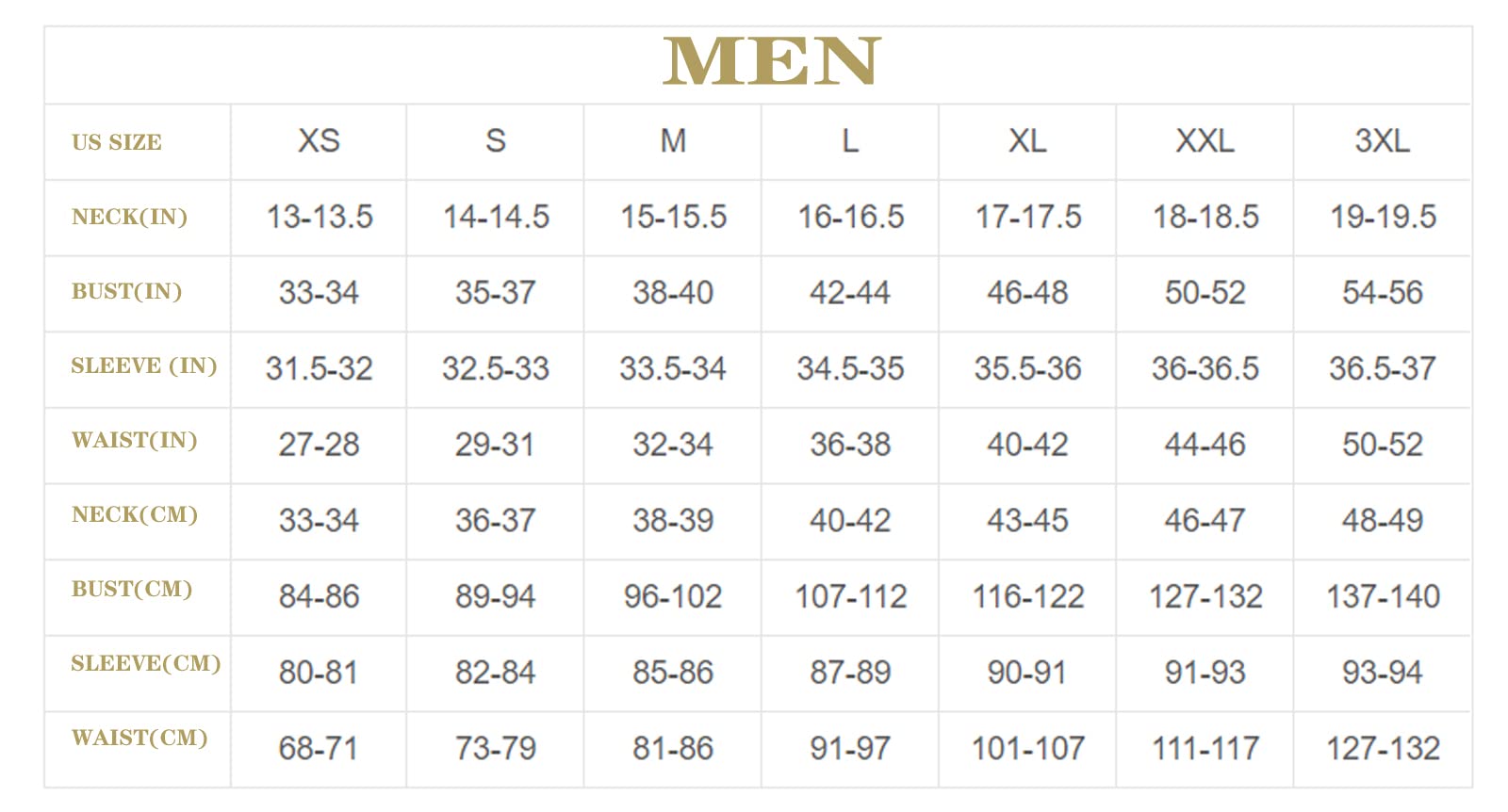Click the BUST(IN) row label
The image size is (1508, 812).
click(126, 291)
